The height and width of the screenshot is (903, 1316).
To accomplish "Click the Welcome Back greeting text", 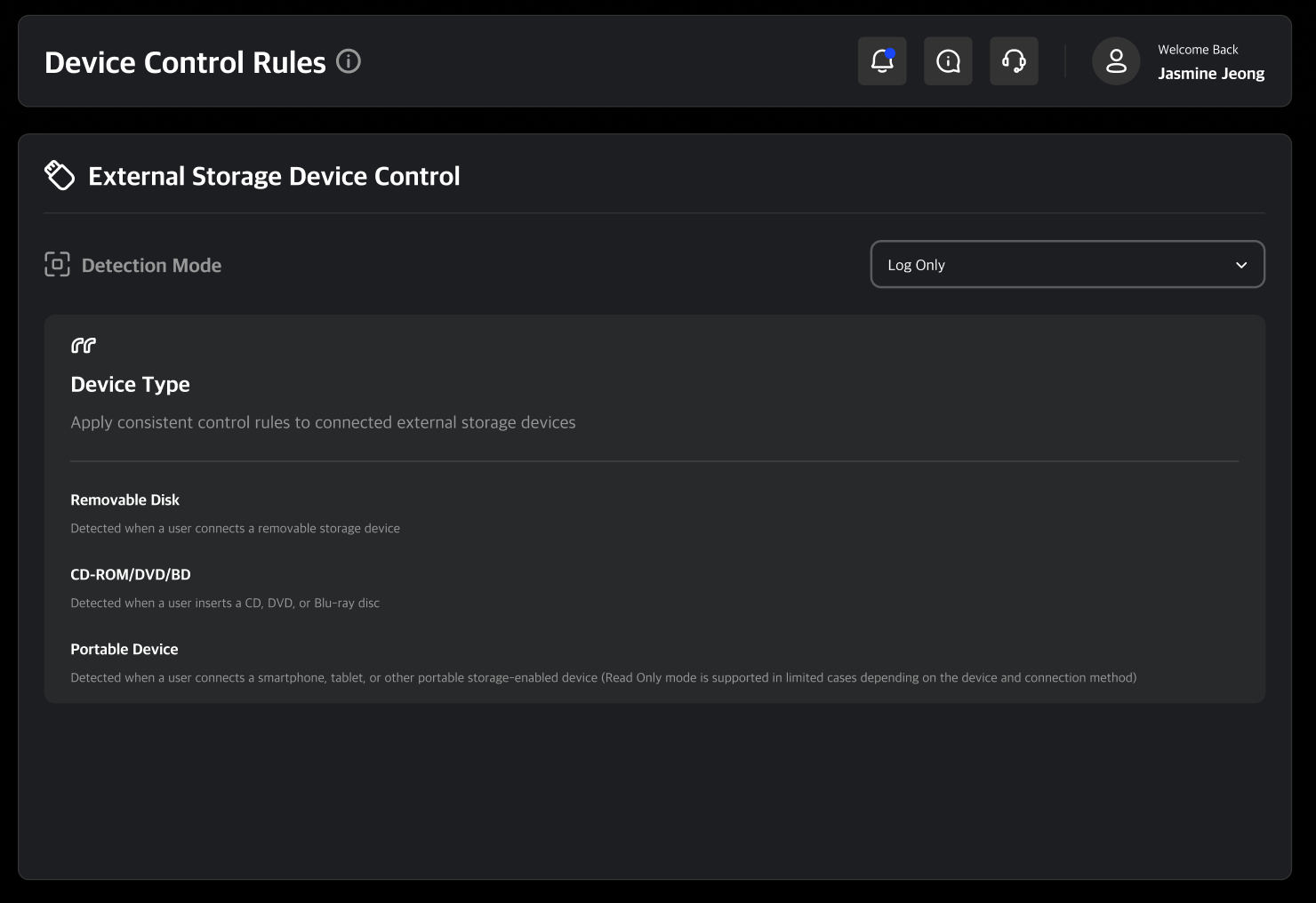I will click(1198, 50).
